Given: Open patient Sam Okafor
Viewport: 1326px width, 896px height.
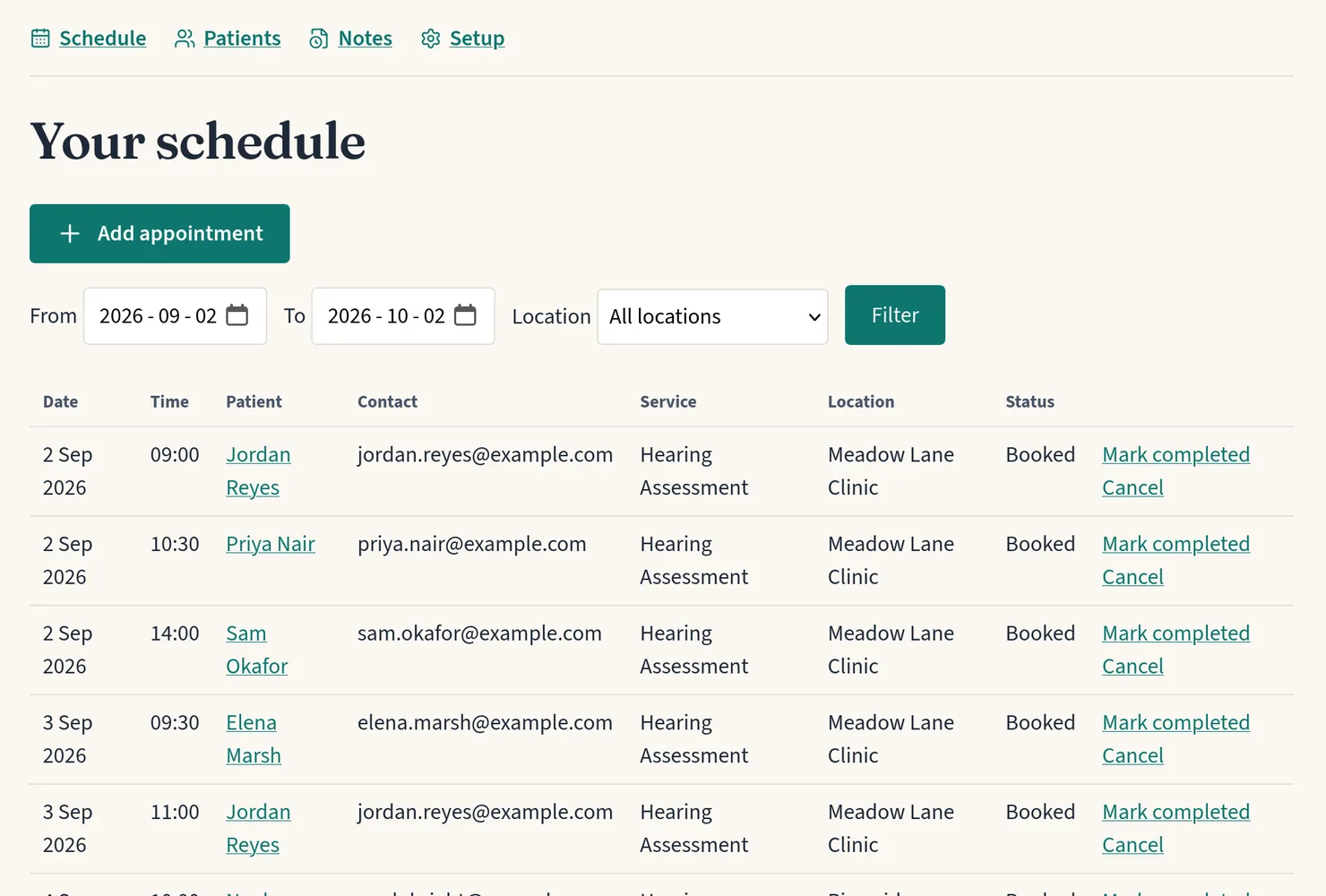Looking at the screenshot, I should click(257, 650).
